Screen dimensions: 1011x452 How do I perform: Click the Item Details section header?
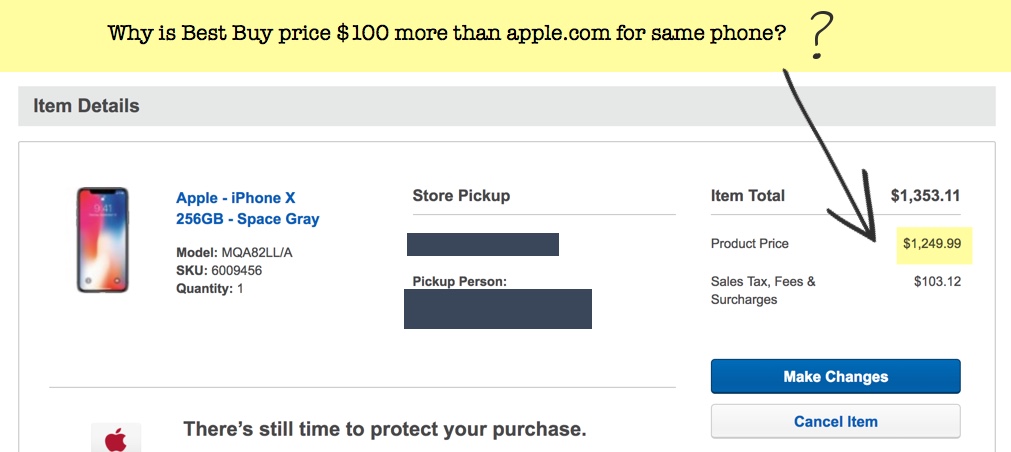pyautogui.click(x=86, y=105)
